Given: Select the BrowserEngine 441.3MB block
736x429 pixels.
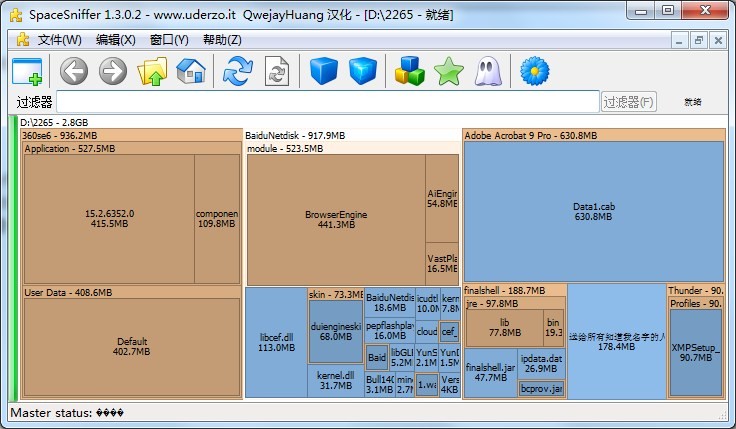Looking at the screenshot, I should 336,220.
